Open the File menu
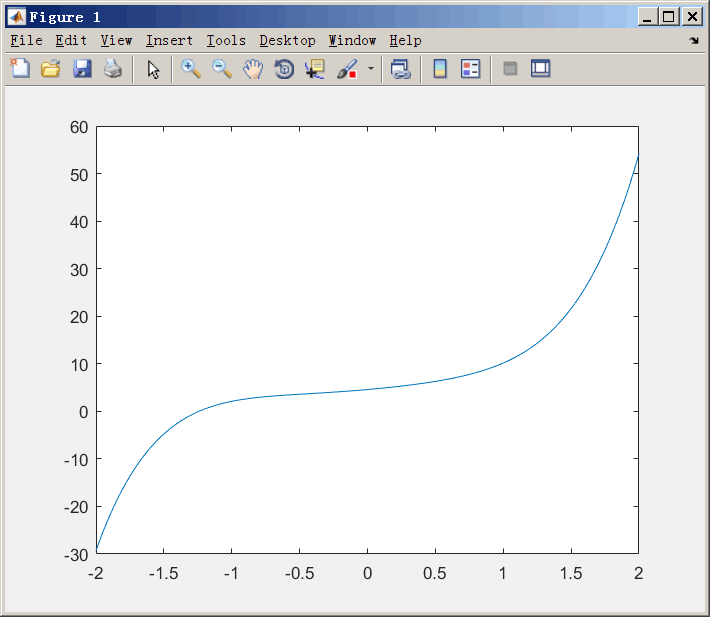710x617 pixels. (26, 41)
